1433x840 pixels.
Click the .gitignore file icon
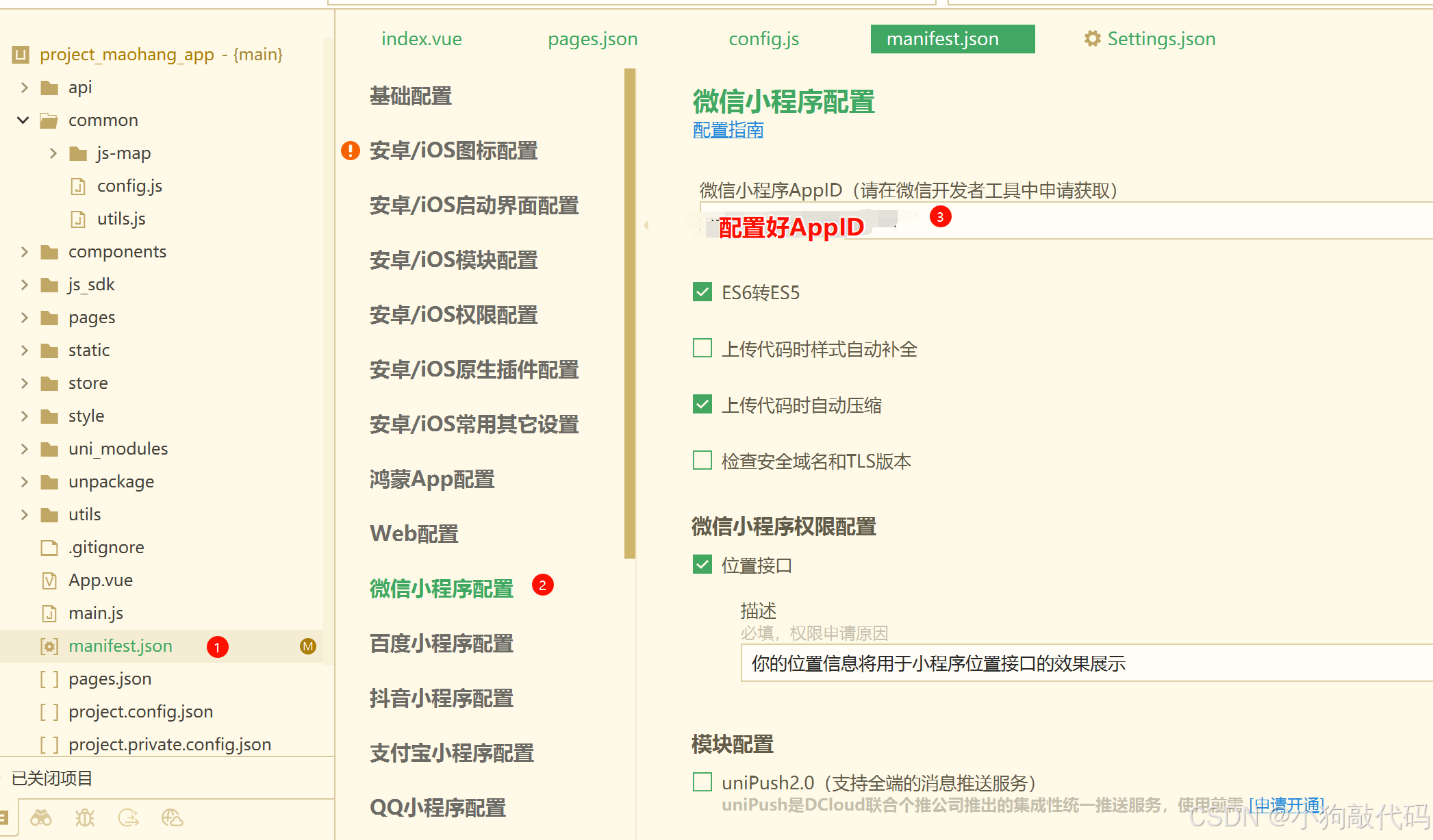[49, 548]
